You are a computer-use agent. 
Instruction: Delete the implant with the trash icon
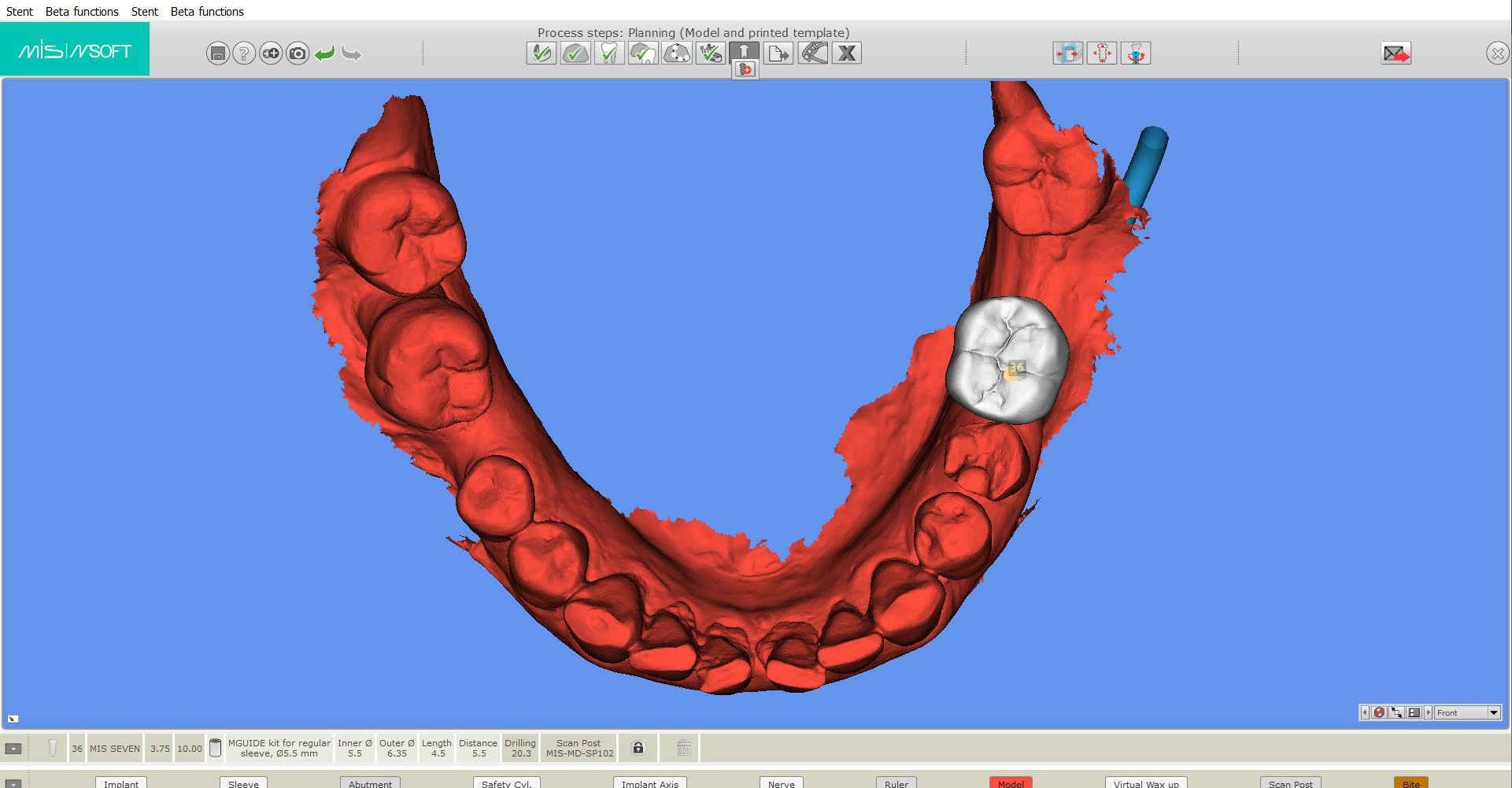683,748
